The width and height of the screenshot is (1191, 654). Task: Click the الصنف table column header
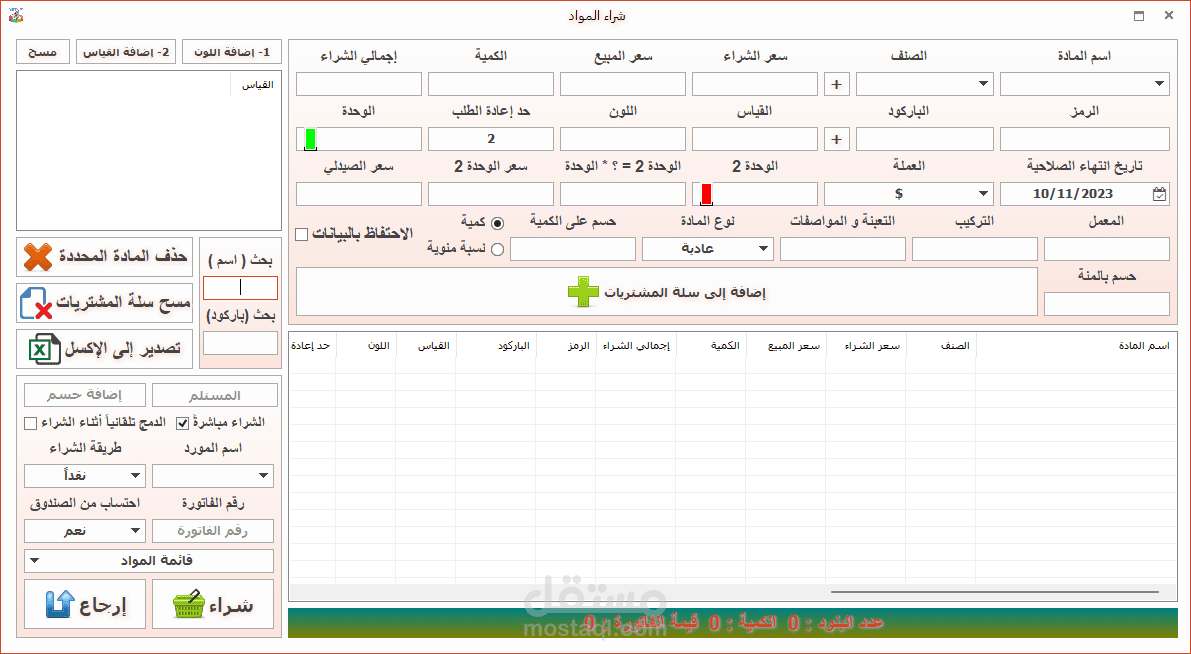click(x=940, y=346)
